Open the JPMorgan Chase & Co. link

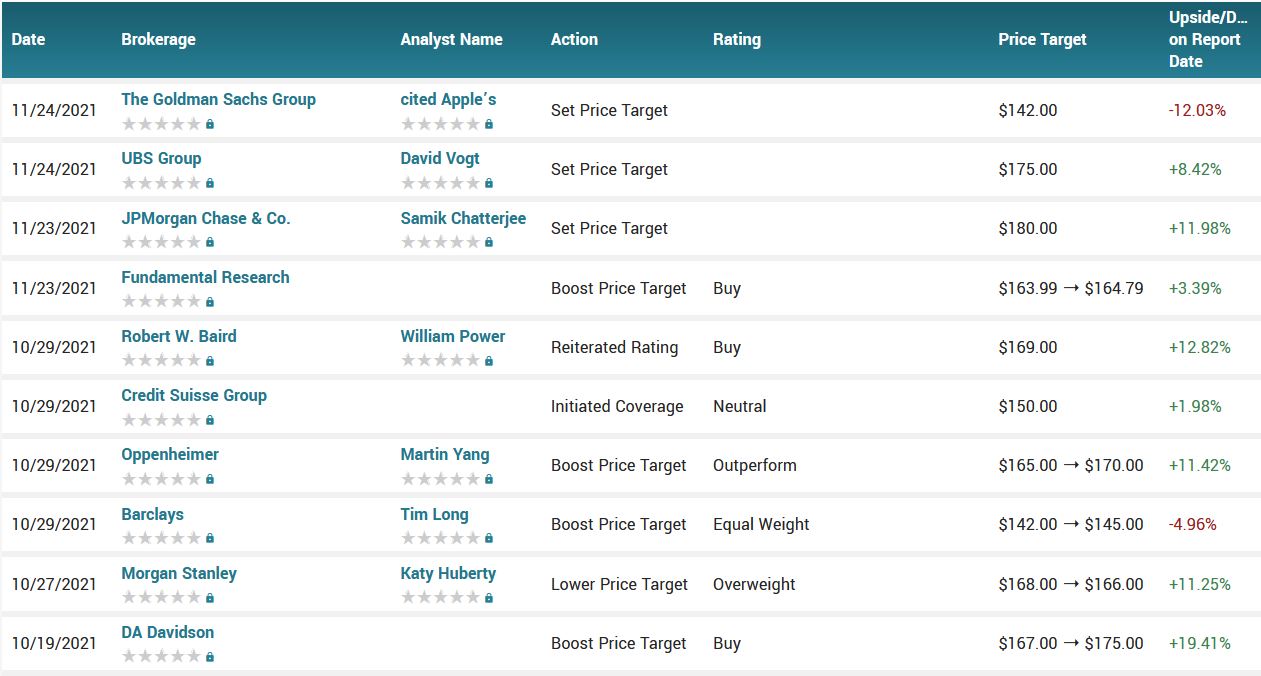coord(206,218)
